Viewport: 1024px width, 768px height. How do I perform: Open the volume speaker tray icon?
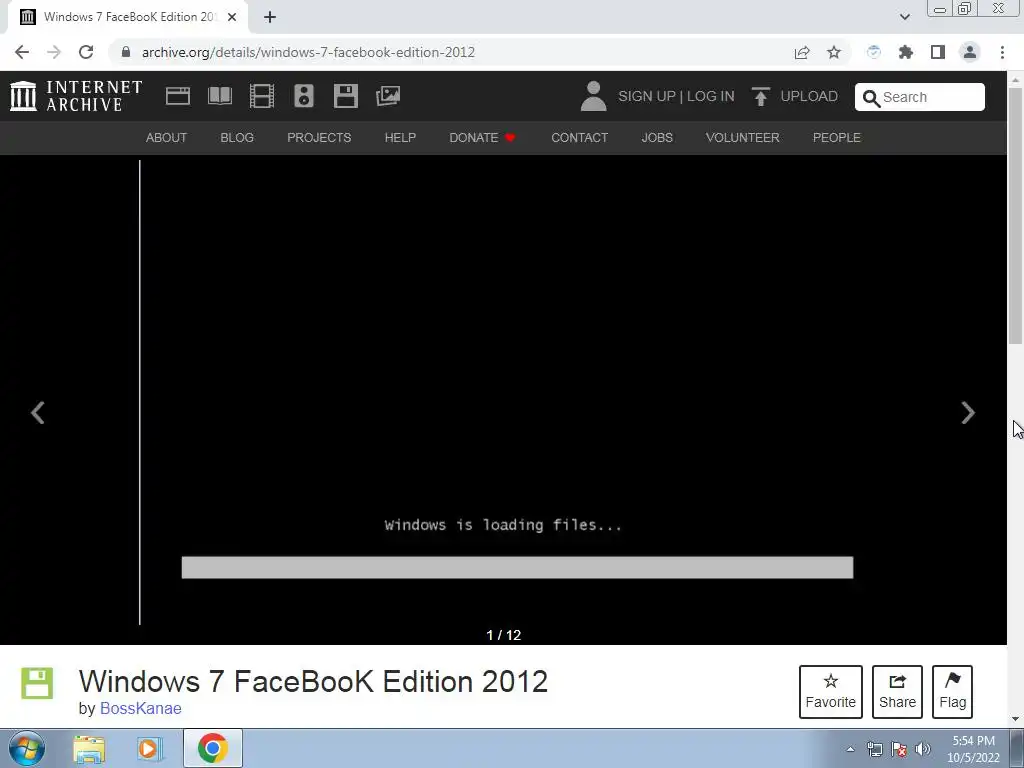tap(923, 749)
